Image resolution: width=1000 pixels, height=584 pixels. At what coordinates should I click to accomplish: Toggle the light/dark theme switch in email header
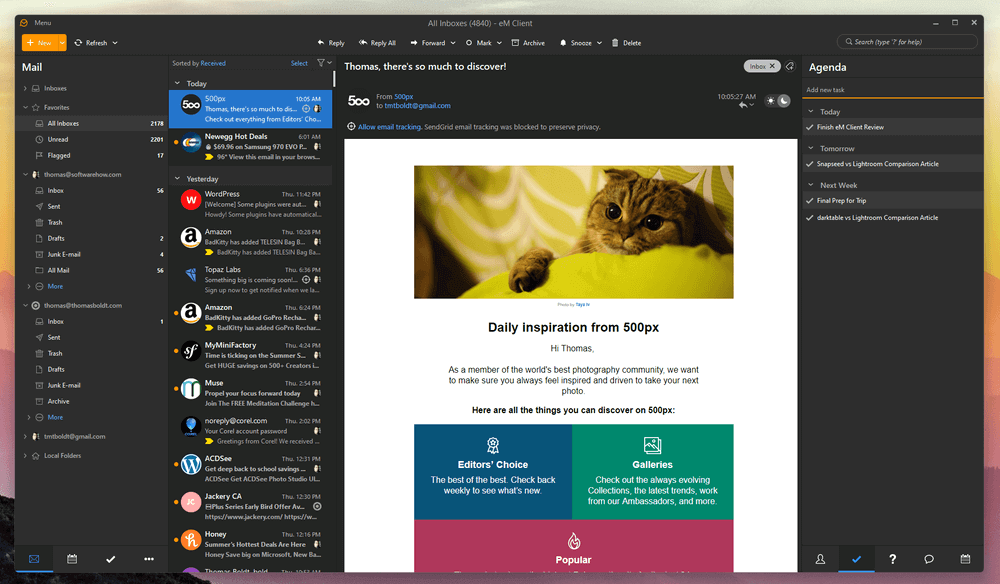click(778, 100)
